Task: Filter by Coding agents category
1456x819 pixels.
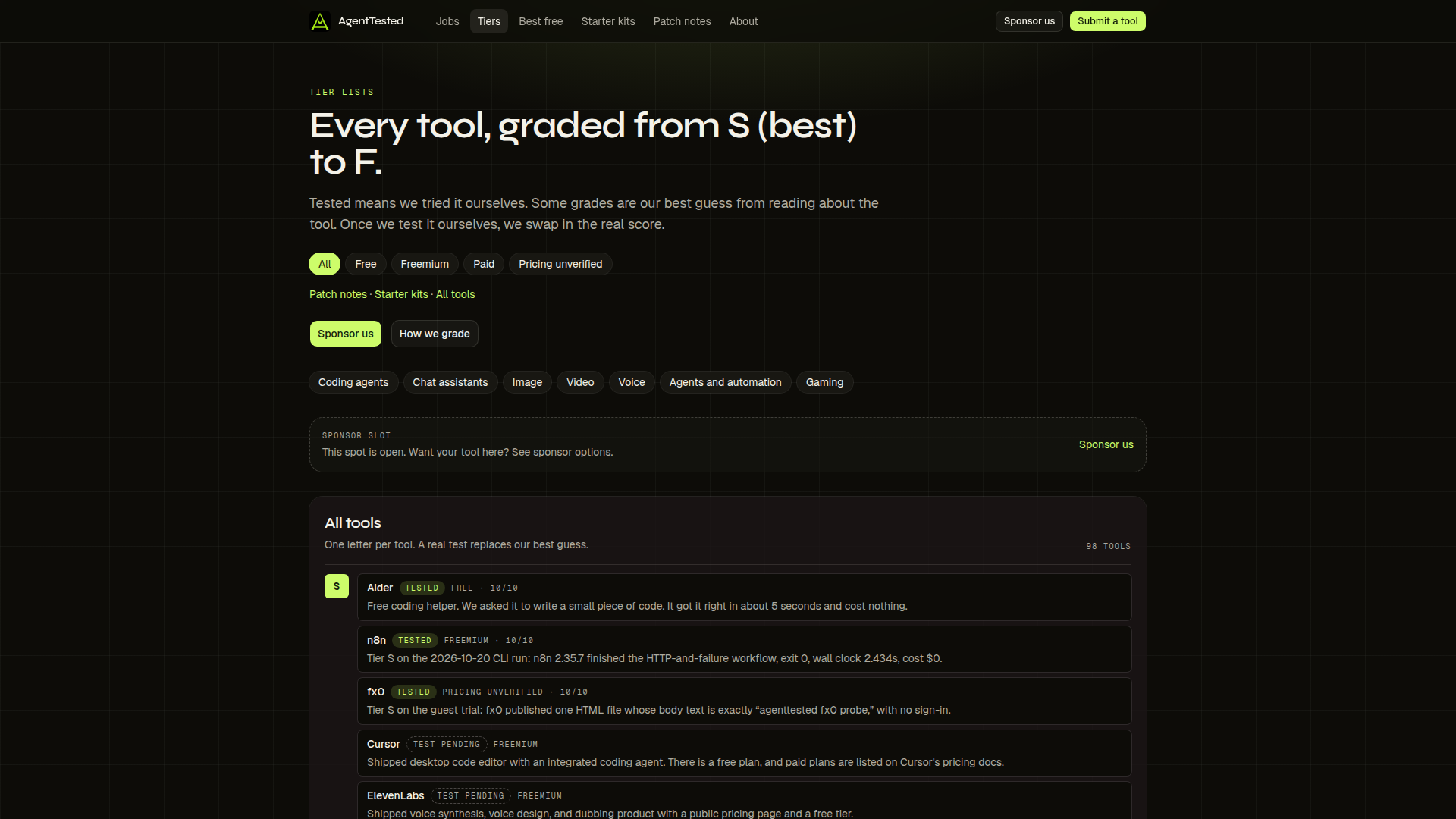Action: coord(353,382)
